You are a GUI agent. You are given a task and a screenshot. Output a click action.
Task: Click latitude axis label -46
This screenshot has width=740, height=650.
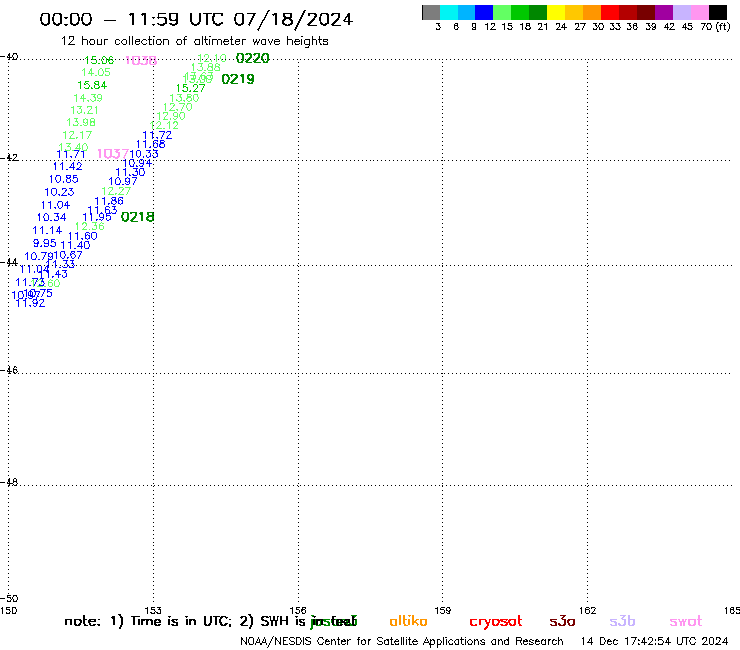tap(9, 370)
